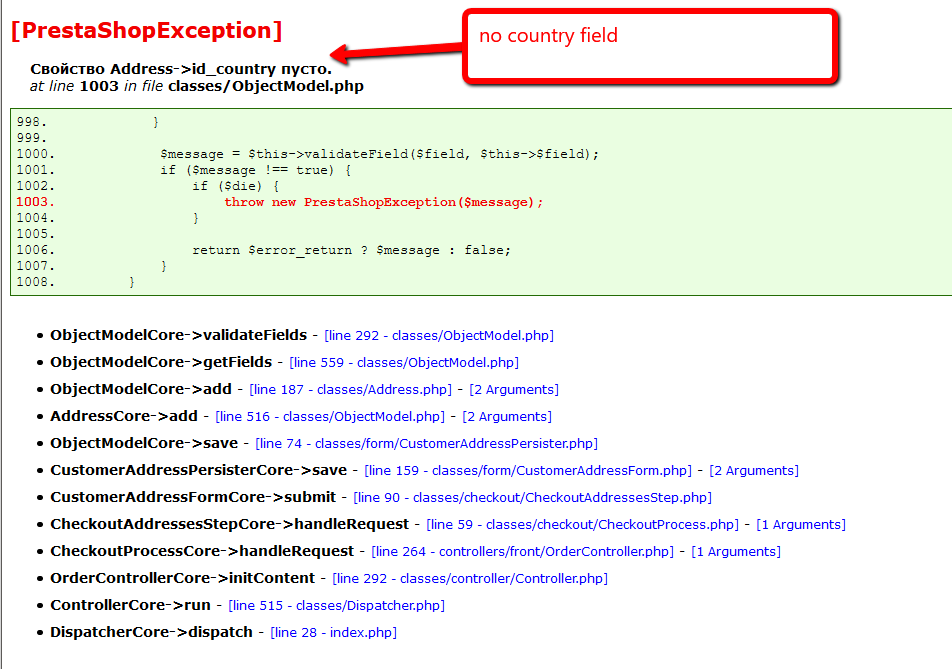This screenshot has width=952, height=669.
Task: Click 'CustomerAddressPersisterCore->save' trace entry
Action: 199,470
